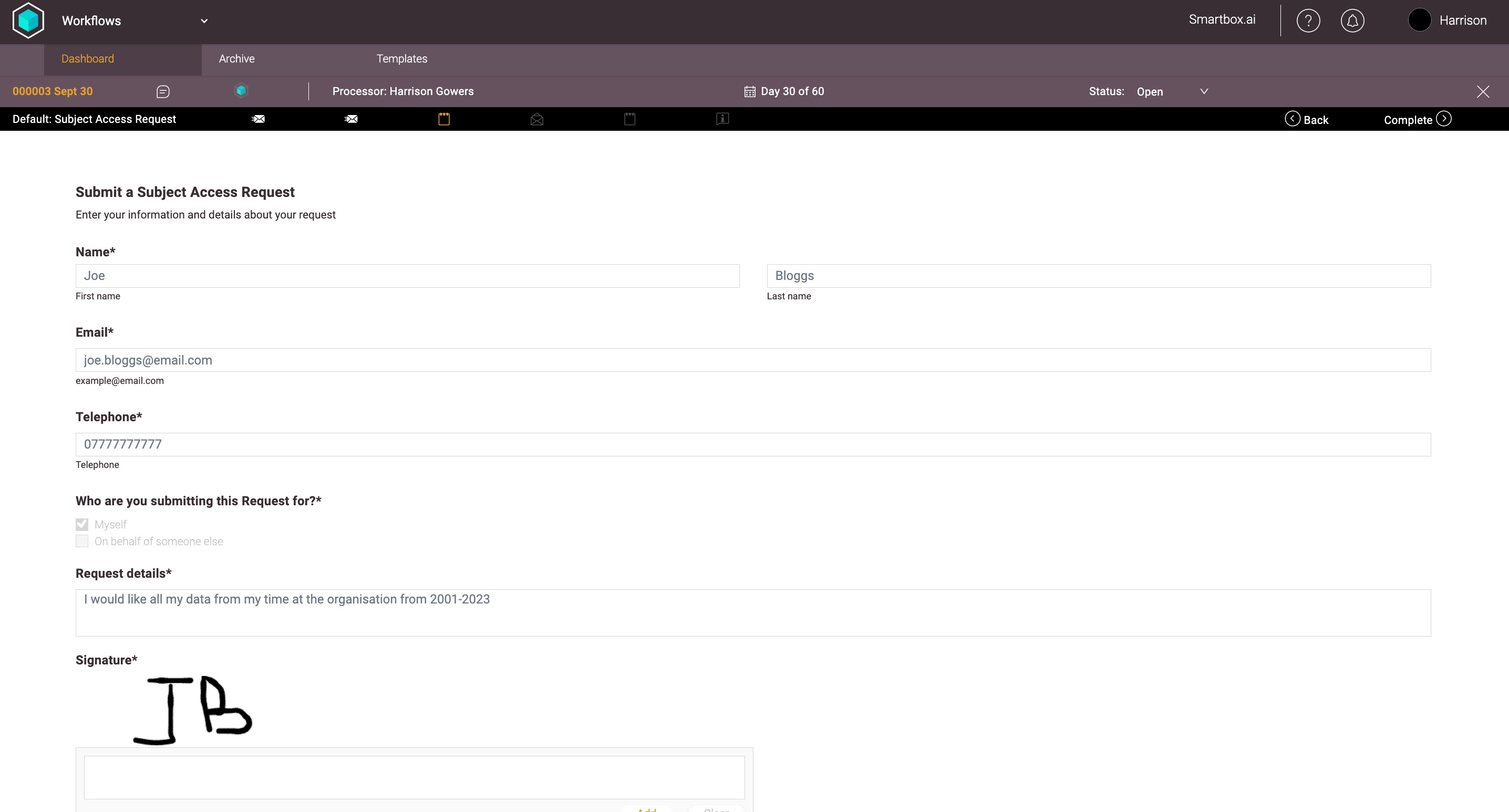The width and height of the screenshot is (1509, 812).
Task: Click the second send-email step icon
Action: (x=351, y=119)
